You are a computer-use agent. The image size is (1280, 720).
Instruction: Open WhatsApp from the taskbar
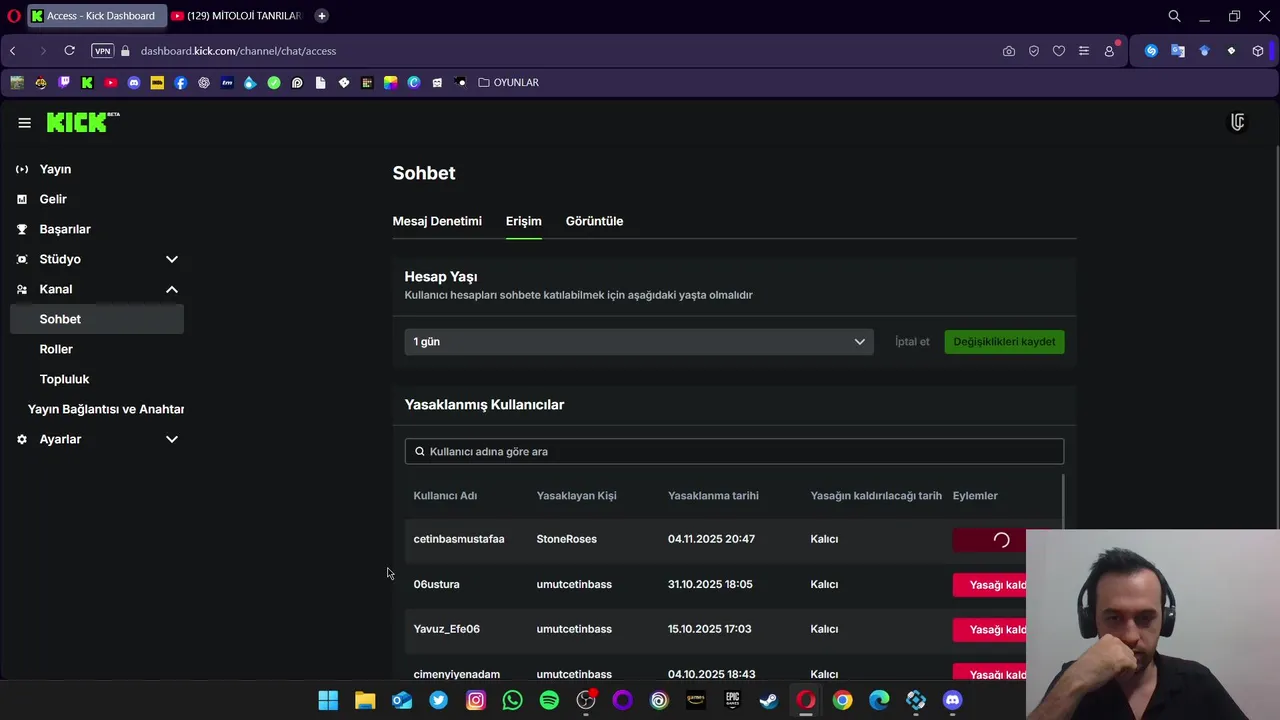point(512,700)
